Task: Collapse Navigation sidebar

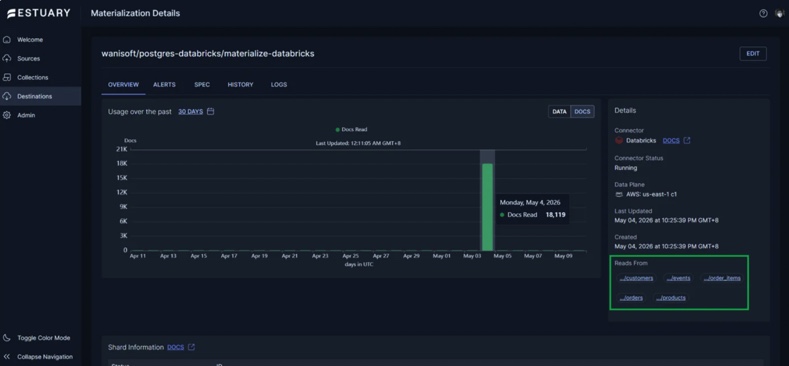Action: point(44,356)
